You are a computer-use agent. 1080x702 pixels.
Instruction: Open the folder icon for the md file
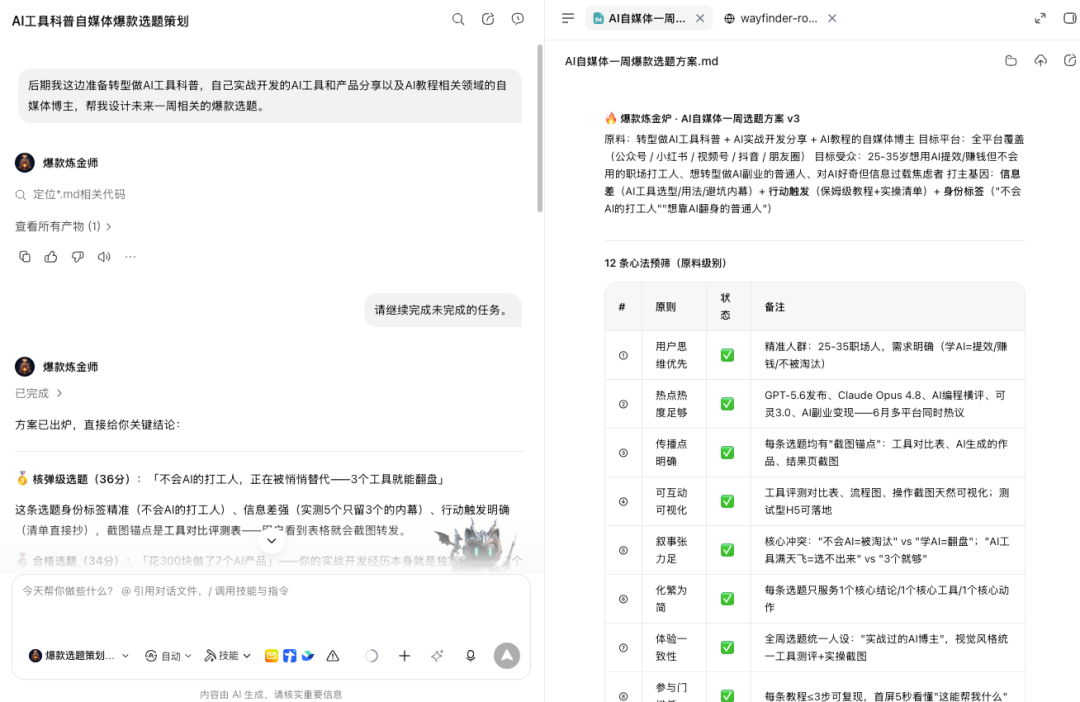tap(1010, 61)
